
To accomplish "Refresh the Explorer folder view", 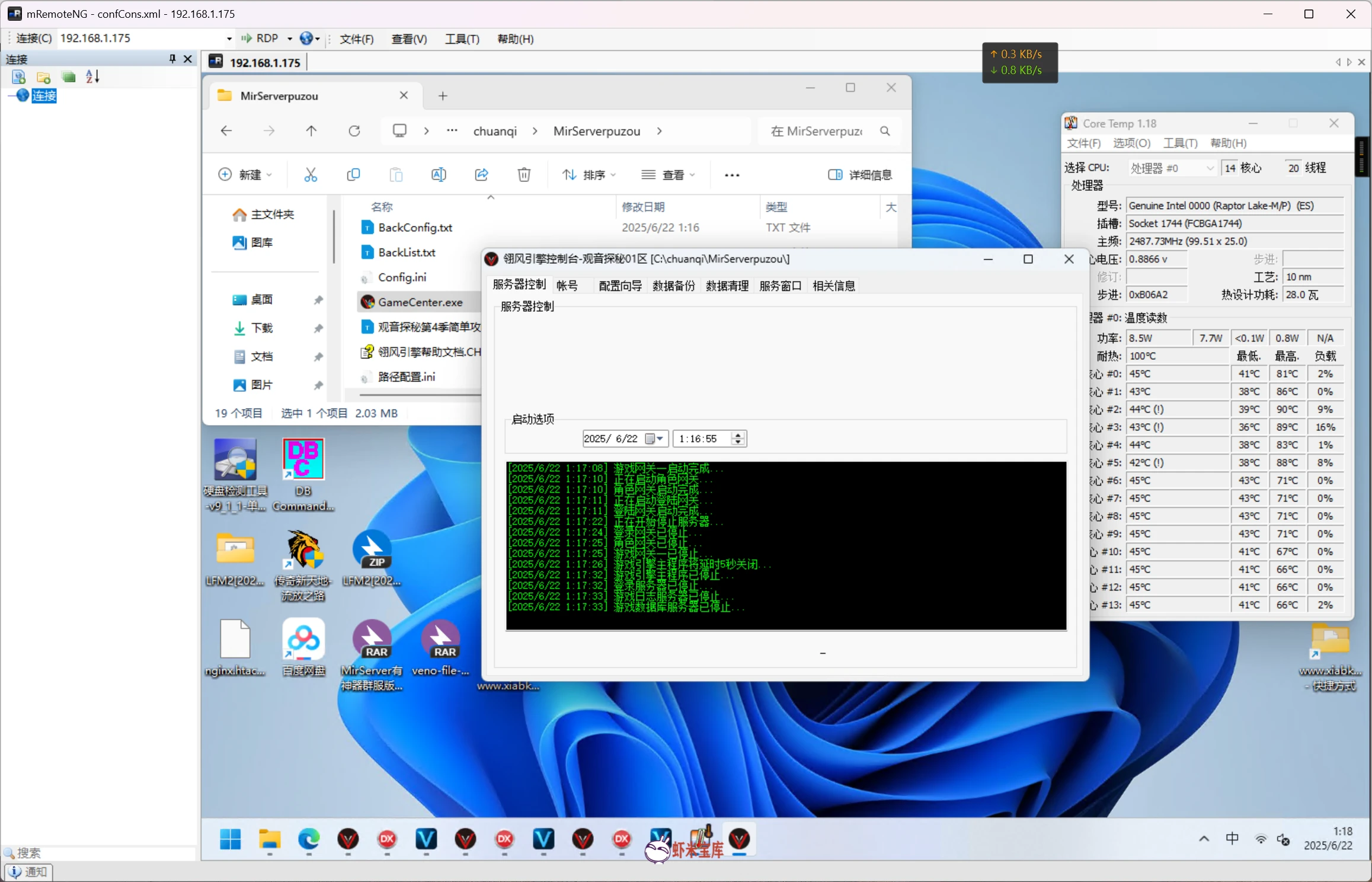I will (354, 131).
